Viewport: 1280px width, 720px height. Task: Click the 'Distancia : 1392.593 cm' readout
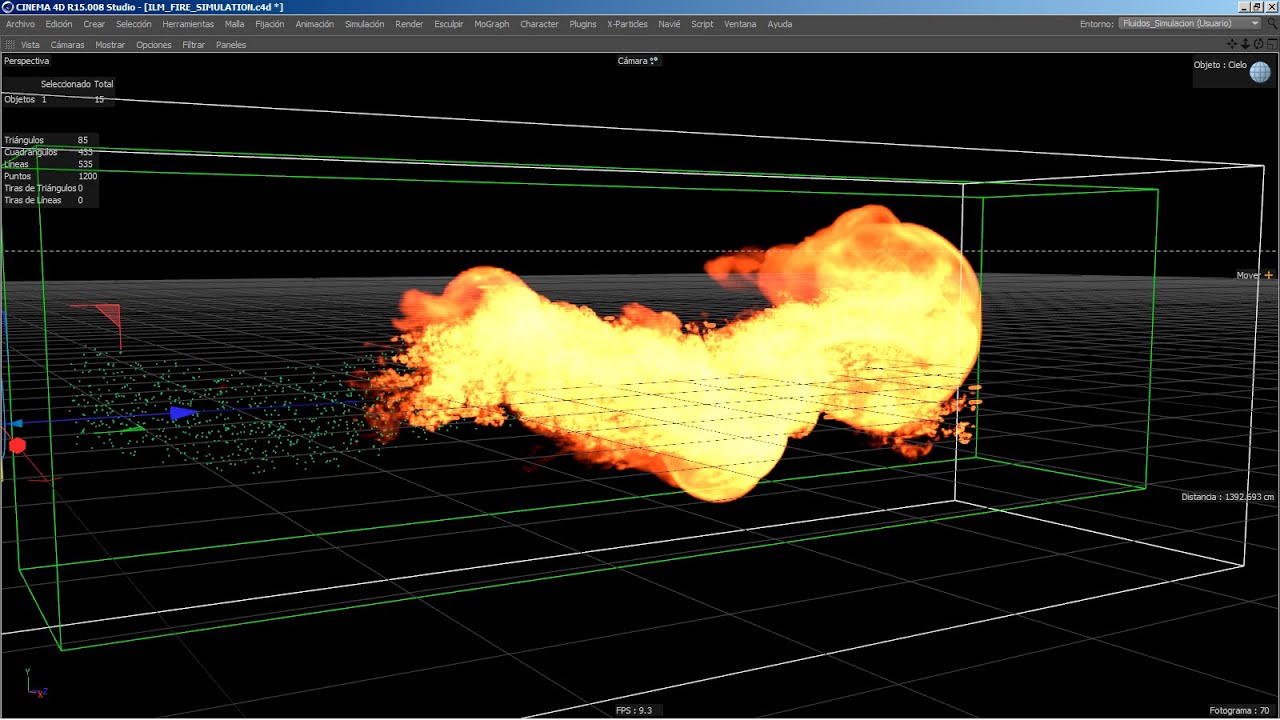coord(1227,497)
